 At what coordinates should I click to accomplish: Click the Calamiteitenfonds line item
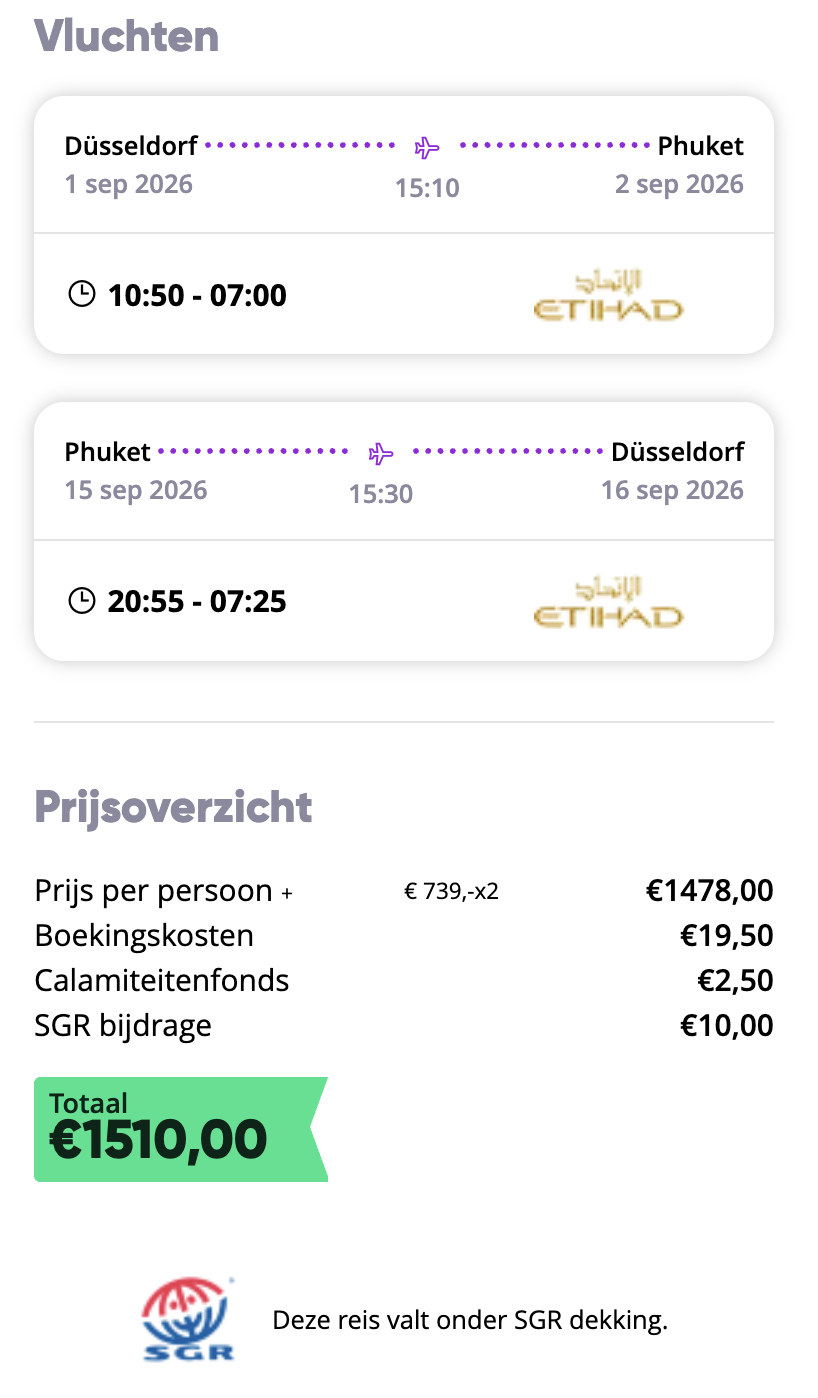tap(162, 980)
